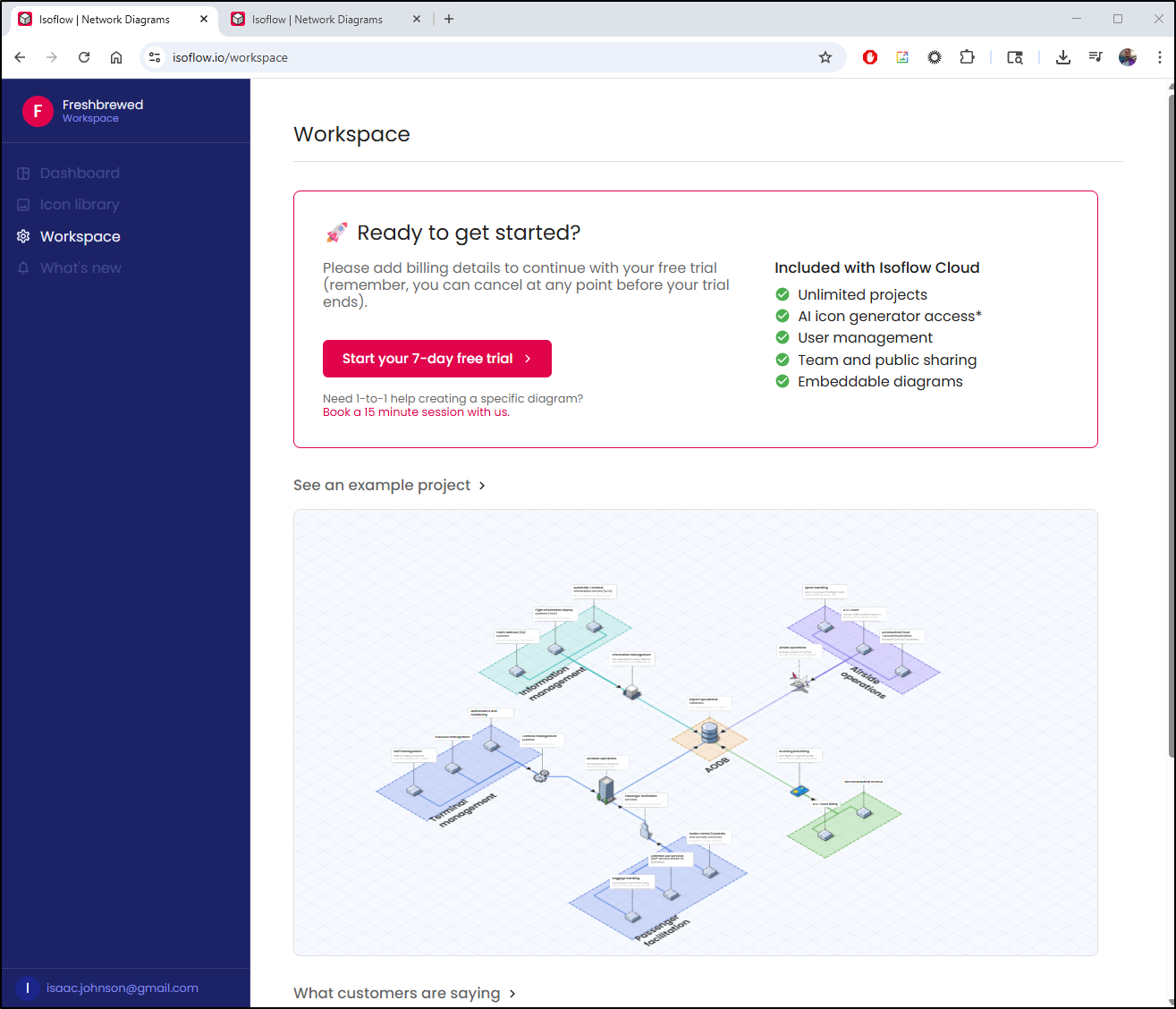Viewport: 1176px width, 1009px height.
Task: Click the airplane icon in the diagram
Action: point(800,683)
